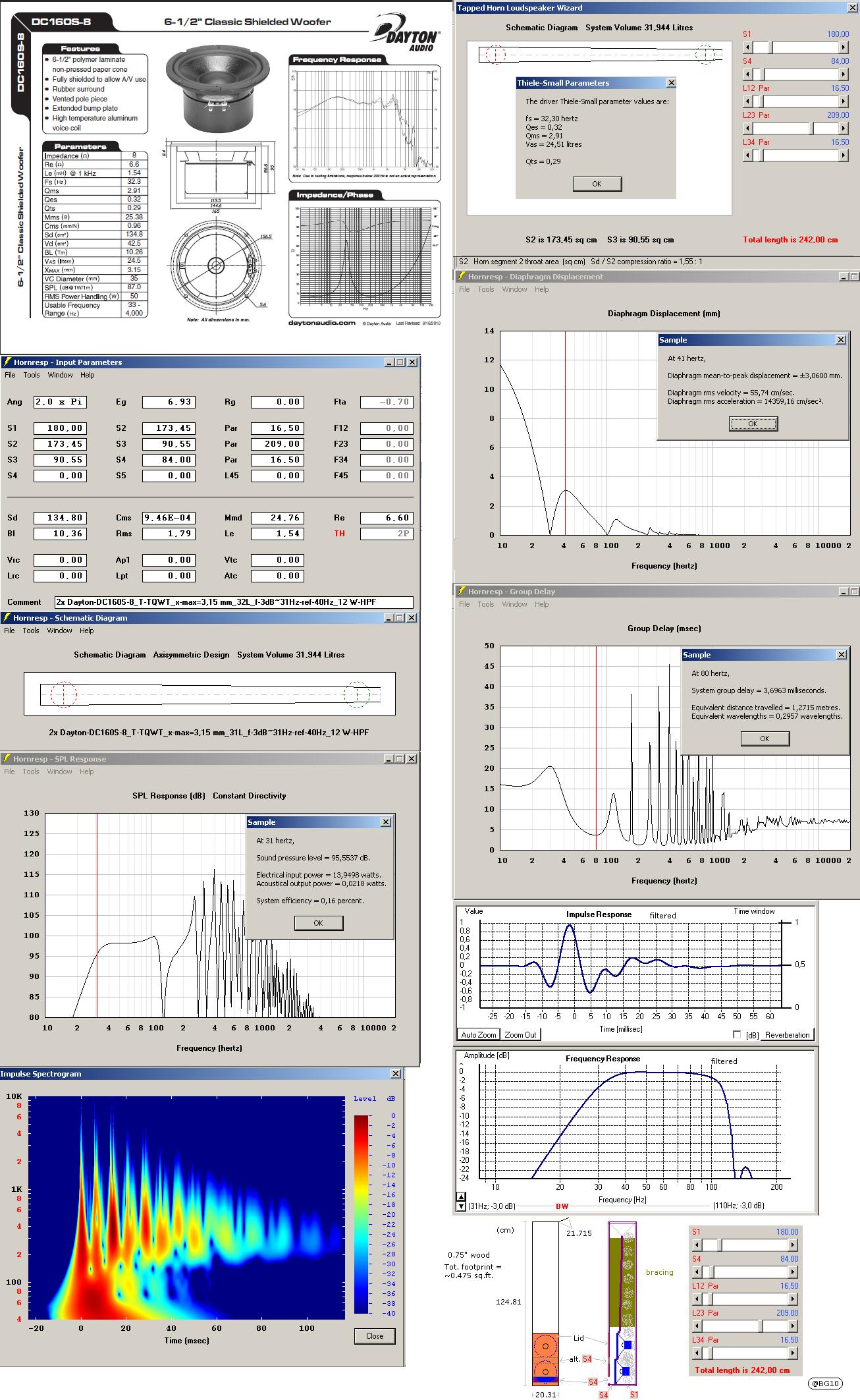This screenshot has width=860, height=1400.
Task: Decrease S4 with left arrow in top Wizard
Action: 747,74
